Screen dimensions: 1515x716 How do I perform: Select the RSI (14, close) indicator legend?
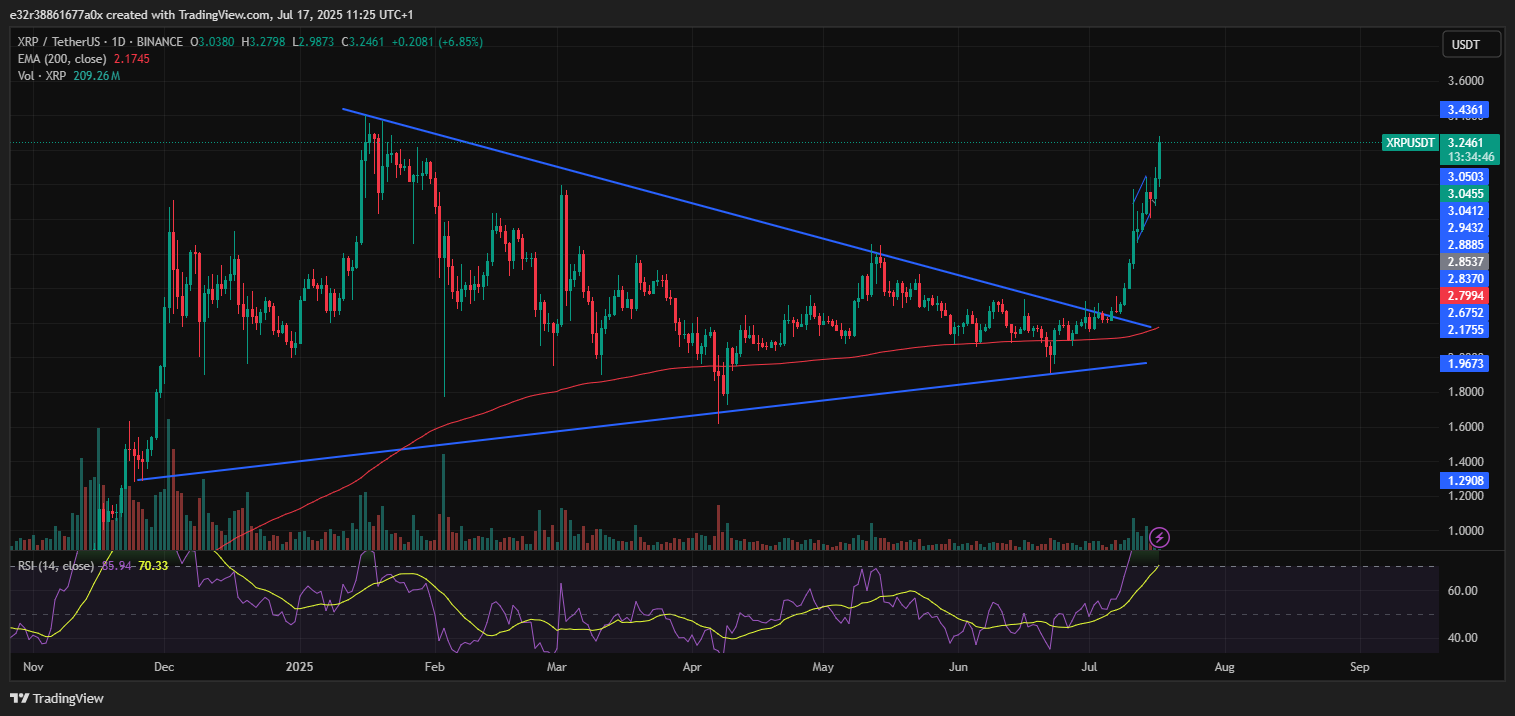pyautogui.click(x=56, y=566)
